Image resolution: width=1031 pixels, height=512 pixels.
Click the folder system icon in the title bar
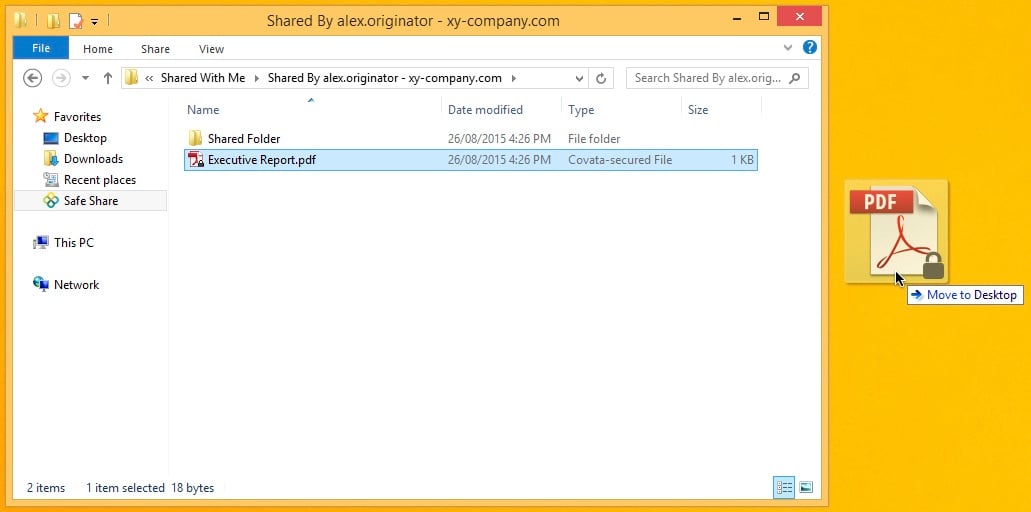coord(20,20)
